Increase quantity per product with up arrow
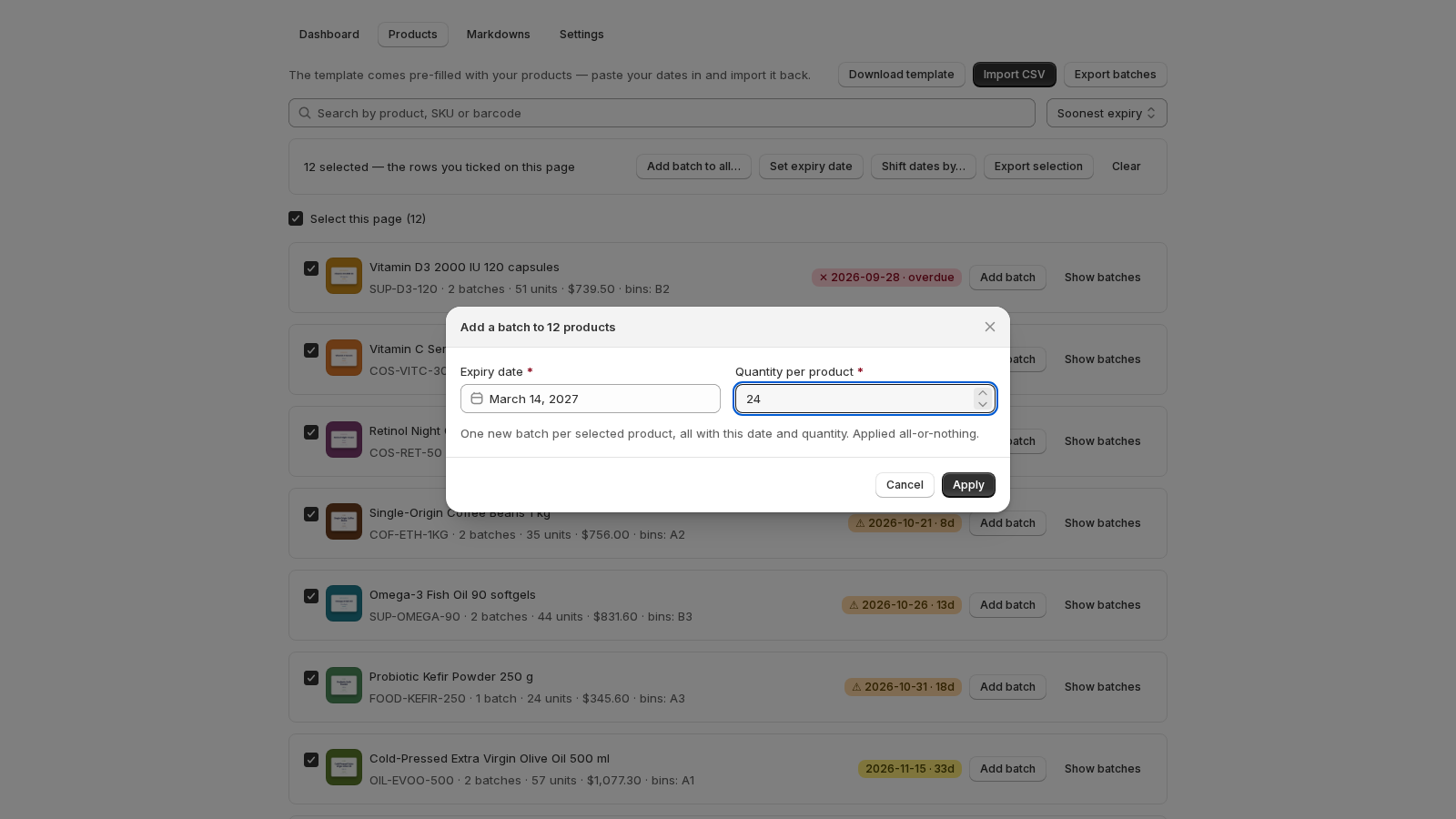The width and height of the screenshot is (1456, 819). [983, 393]
